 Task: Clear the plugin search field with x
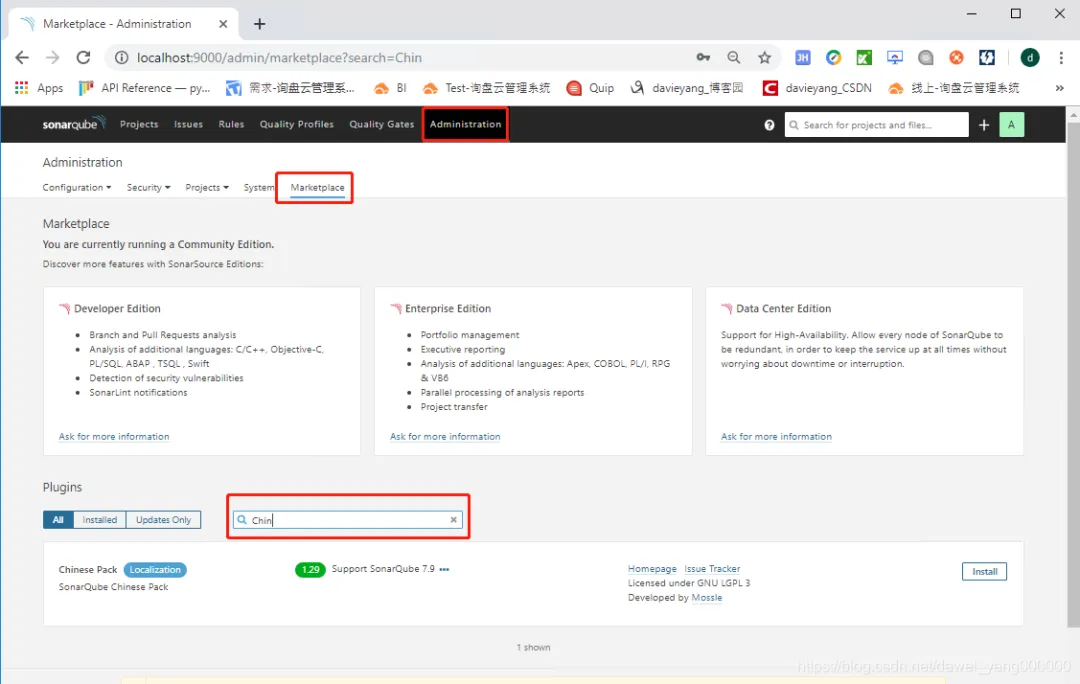coord(453,520)
